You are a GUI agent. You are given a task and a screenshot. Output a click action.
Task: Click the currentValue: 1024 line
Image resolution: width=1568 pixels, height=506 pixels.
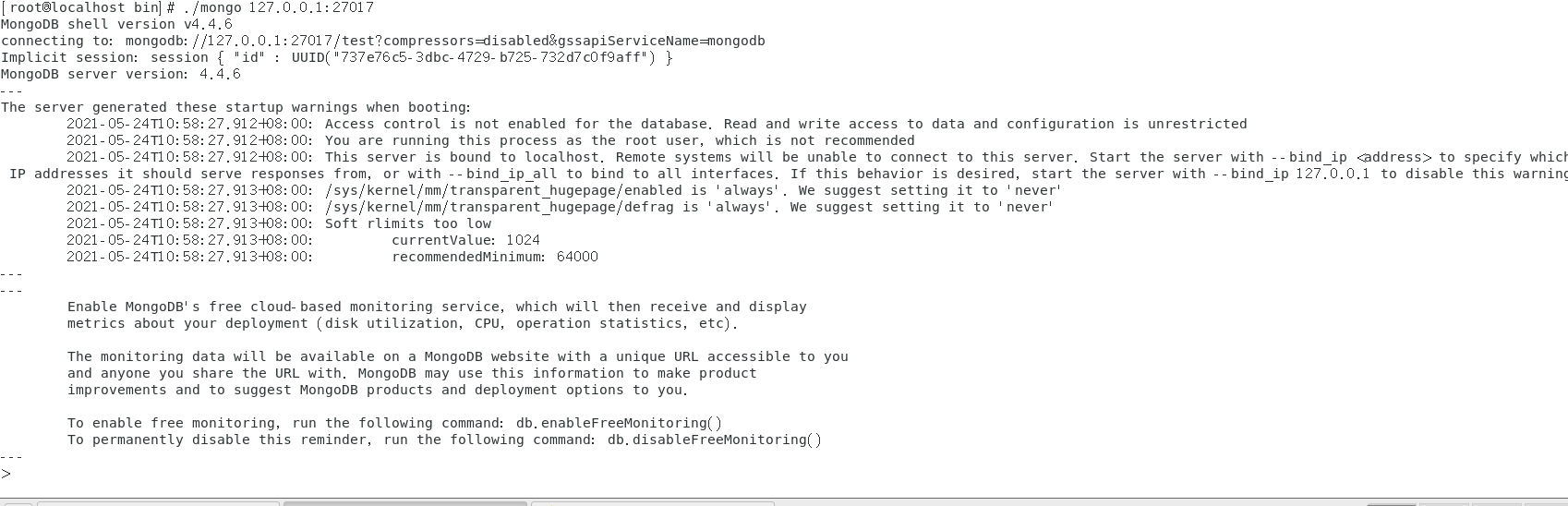pos(465,240)
